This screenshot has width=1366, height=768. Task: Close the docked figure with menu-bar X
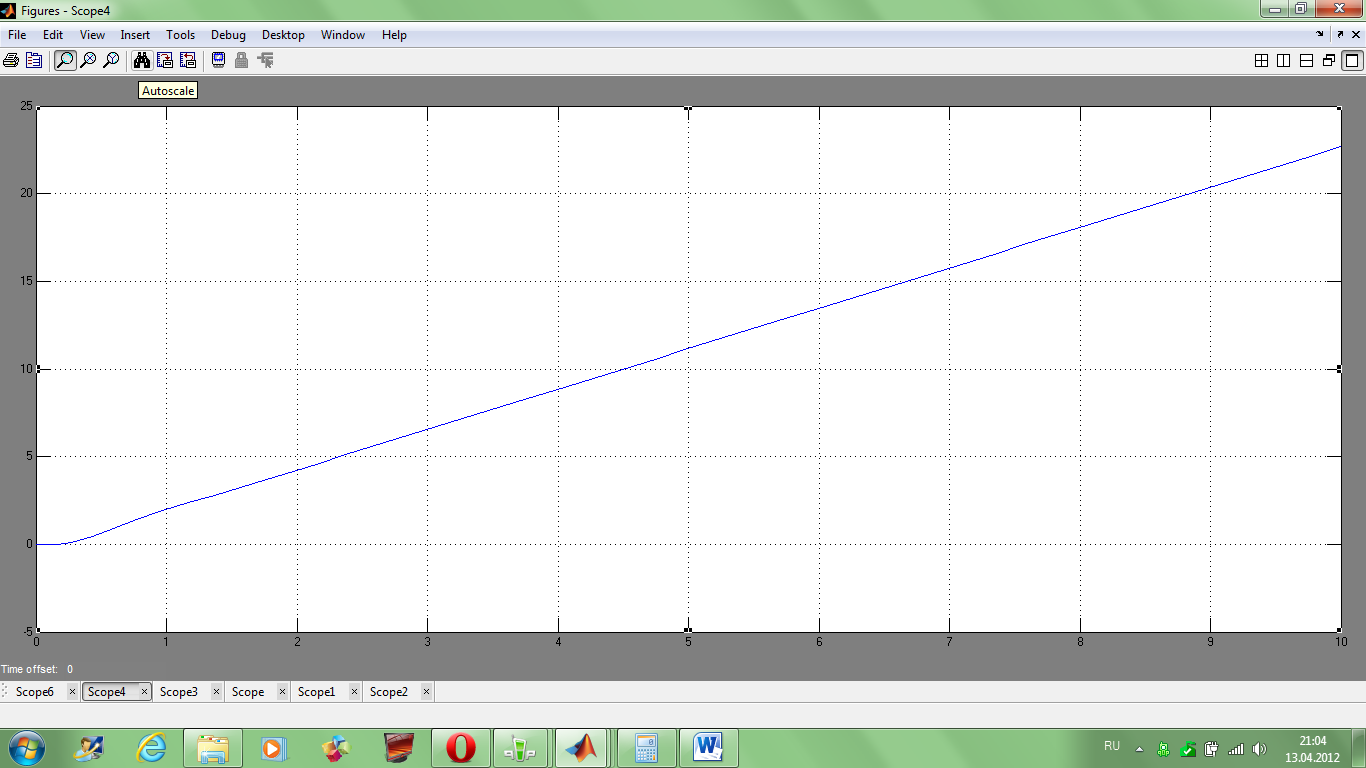[x=1357, y=34]
